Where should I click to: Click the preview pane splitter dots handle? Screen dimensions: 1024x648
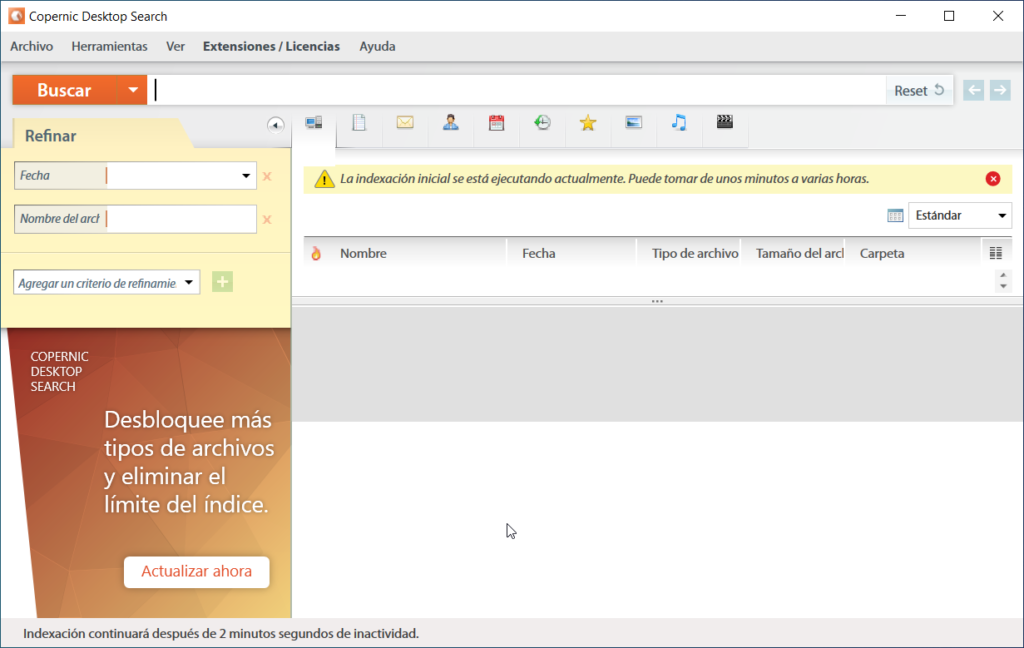tap(657, 301)
